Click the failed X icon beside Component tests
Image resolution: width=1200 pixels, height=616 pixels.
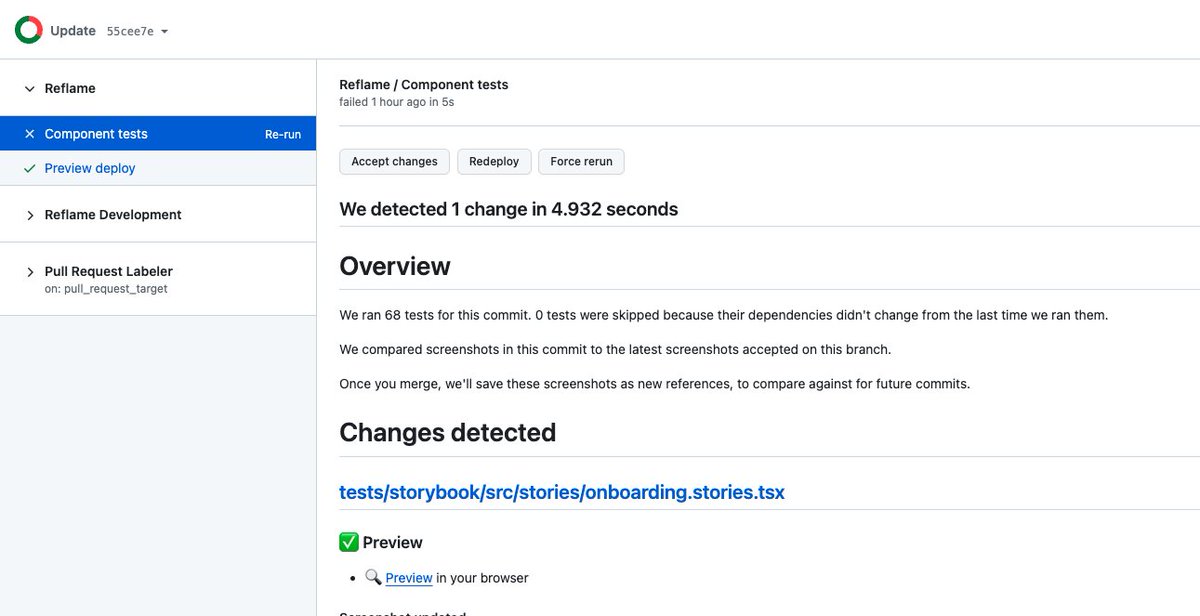(x=29, y=134)
